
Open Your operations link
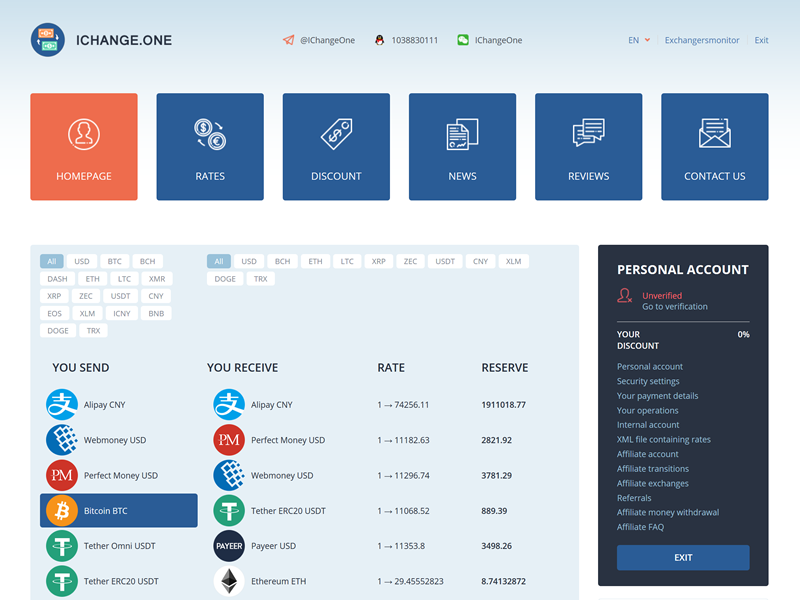click(x=647, y=410)
